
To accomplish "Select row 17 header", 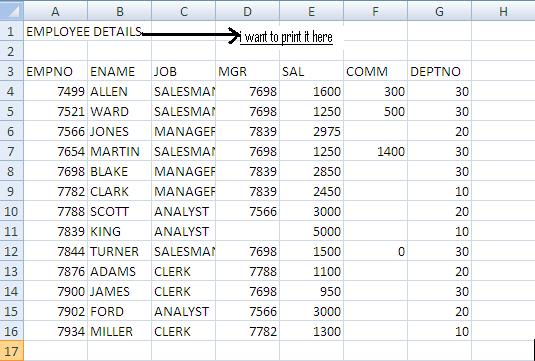I will [x=12, y=351].
